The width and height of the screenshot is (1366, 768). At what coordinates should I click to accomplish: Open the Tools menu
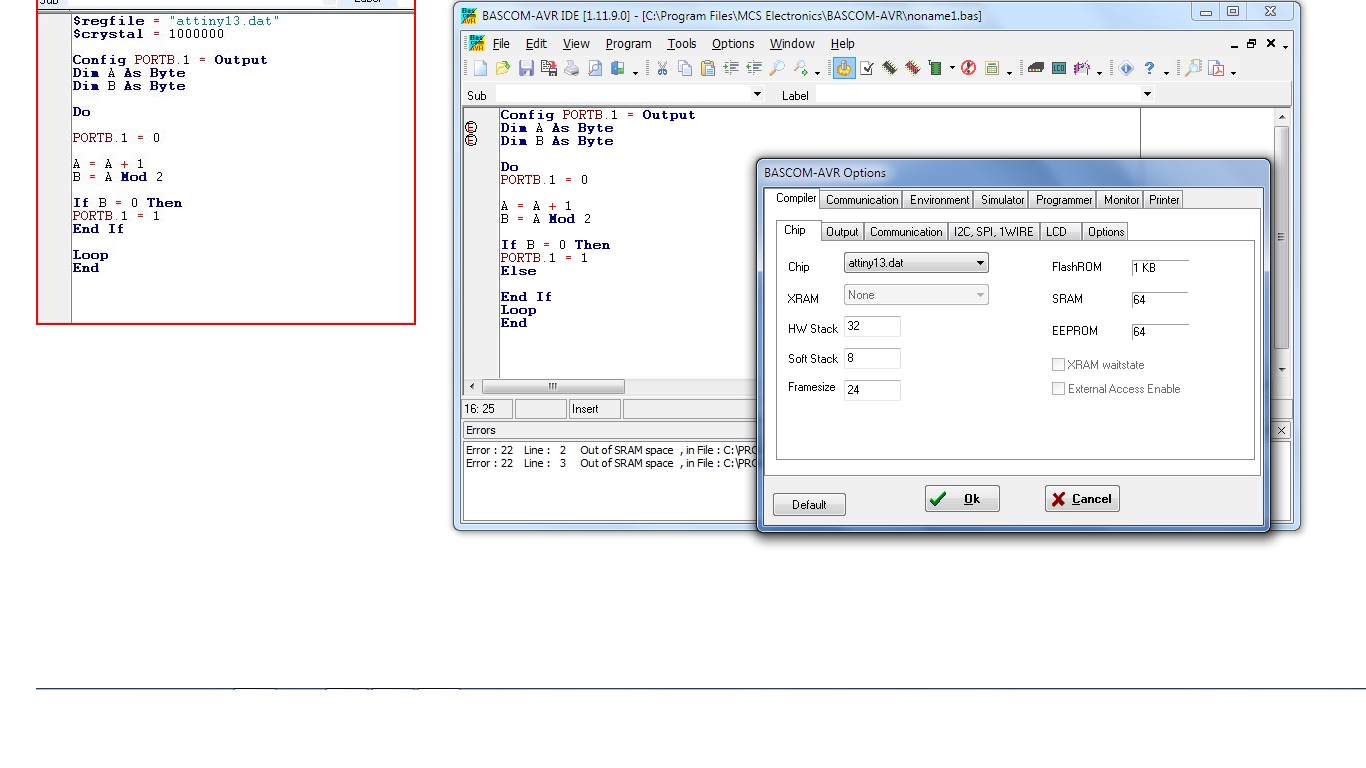(682, 44)
